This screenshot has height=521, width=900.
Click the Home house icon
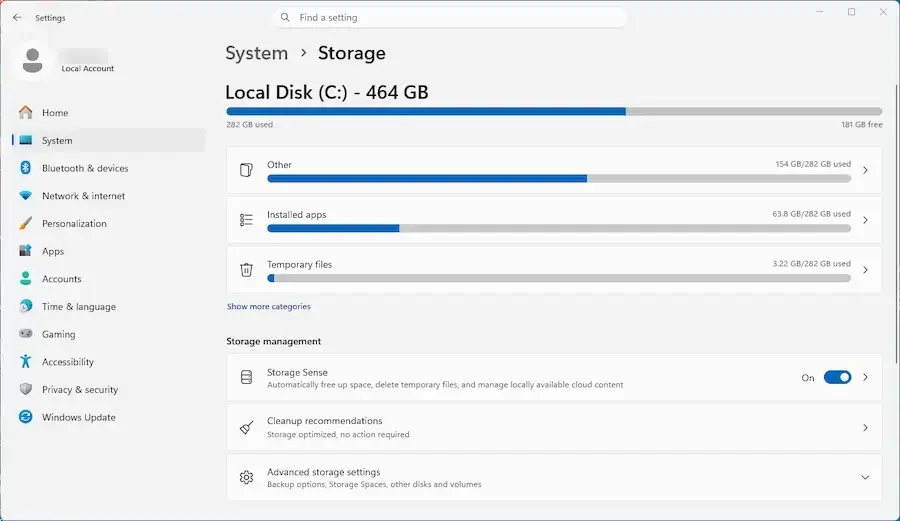click(25, 112)
